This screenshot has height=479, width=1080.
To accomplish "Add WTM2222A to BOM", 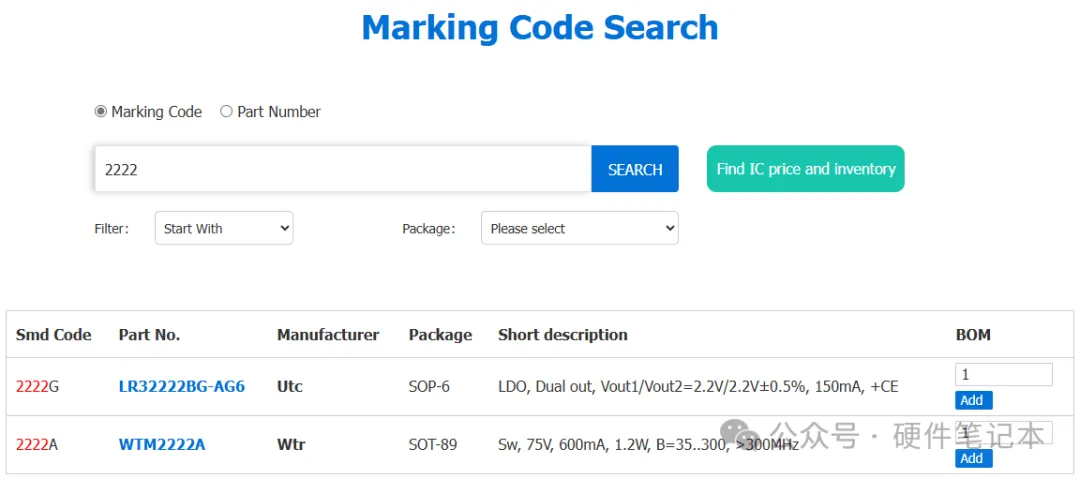I will (x=973, y=458).
